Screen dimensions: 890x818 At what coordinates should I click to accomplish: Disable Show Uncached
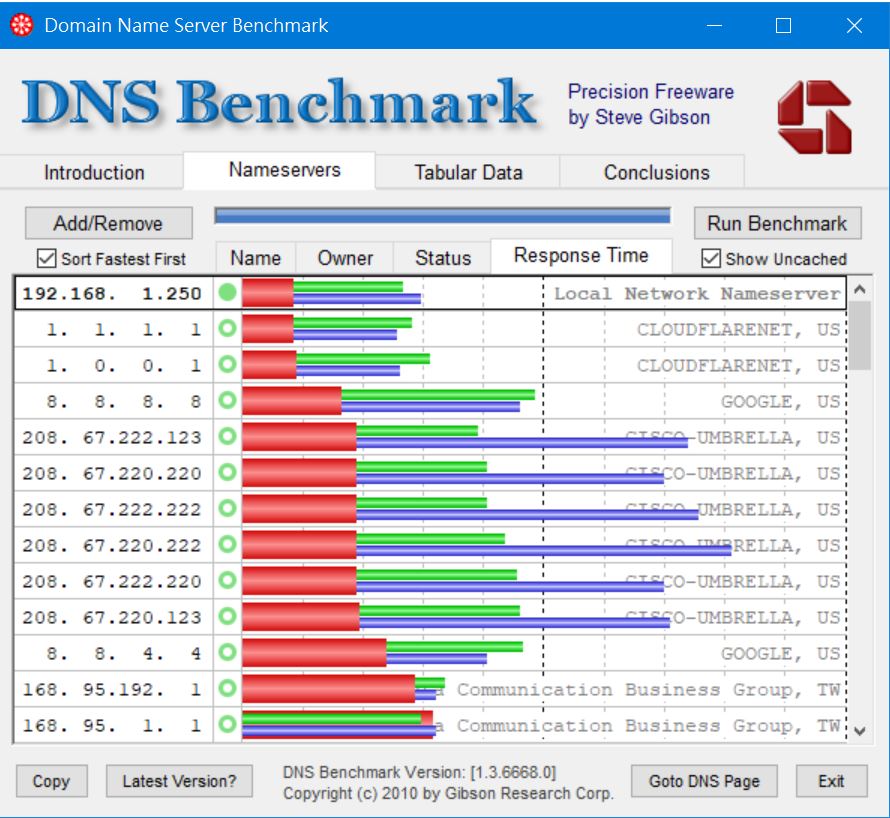coord(712,258)
